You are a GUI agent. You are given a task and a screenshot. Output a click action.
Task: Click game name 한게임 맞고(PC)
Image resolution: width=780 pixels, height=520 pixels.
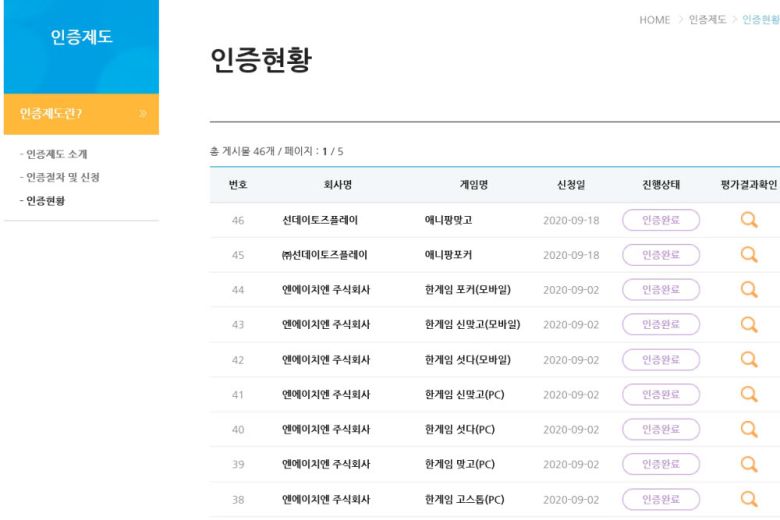[460, 464]
